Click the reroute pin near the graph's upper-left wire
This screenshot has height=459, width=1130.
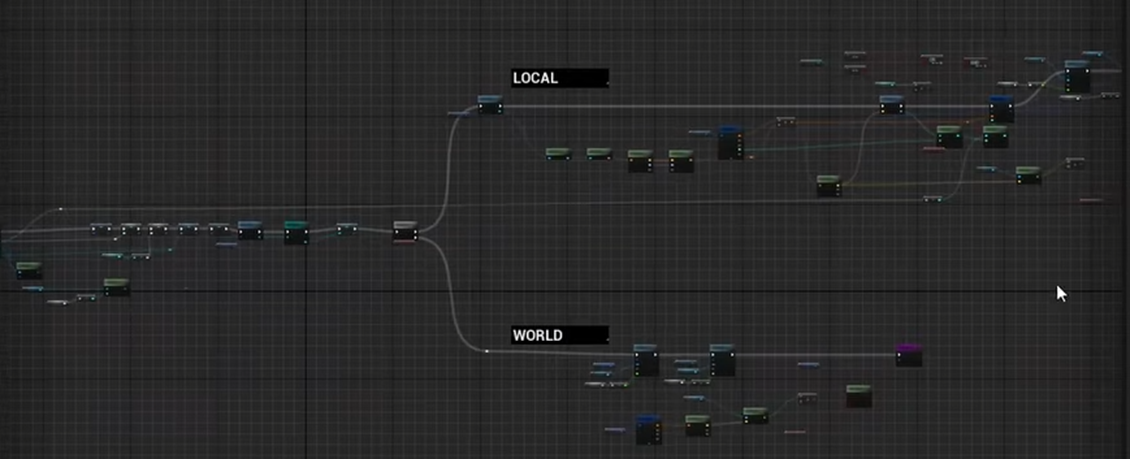61,210
